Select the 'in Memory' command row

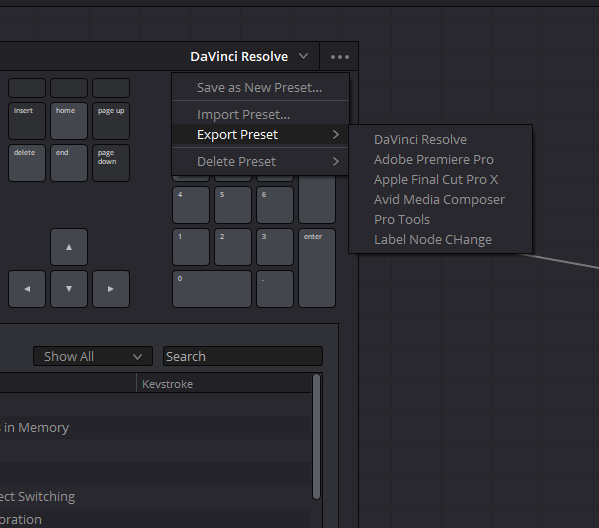tap(155, 428)
